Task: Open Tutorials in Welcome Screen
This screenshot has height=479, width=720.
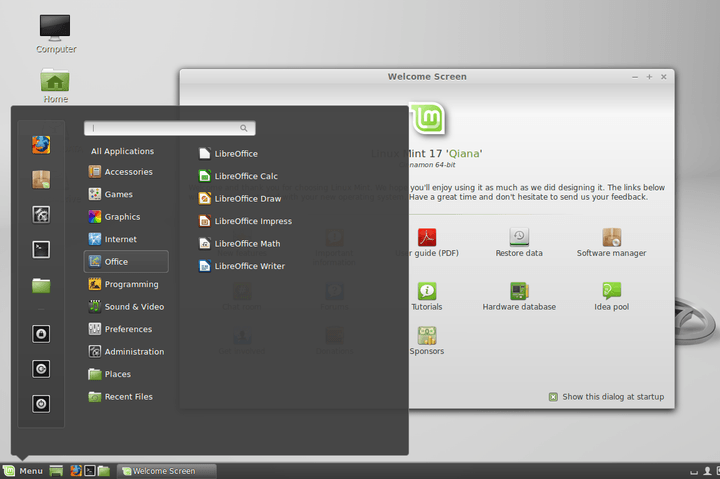Action: click(x=427, y=297)
